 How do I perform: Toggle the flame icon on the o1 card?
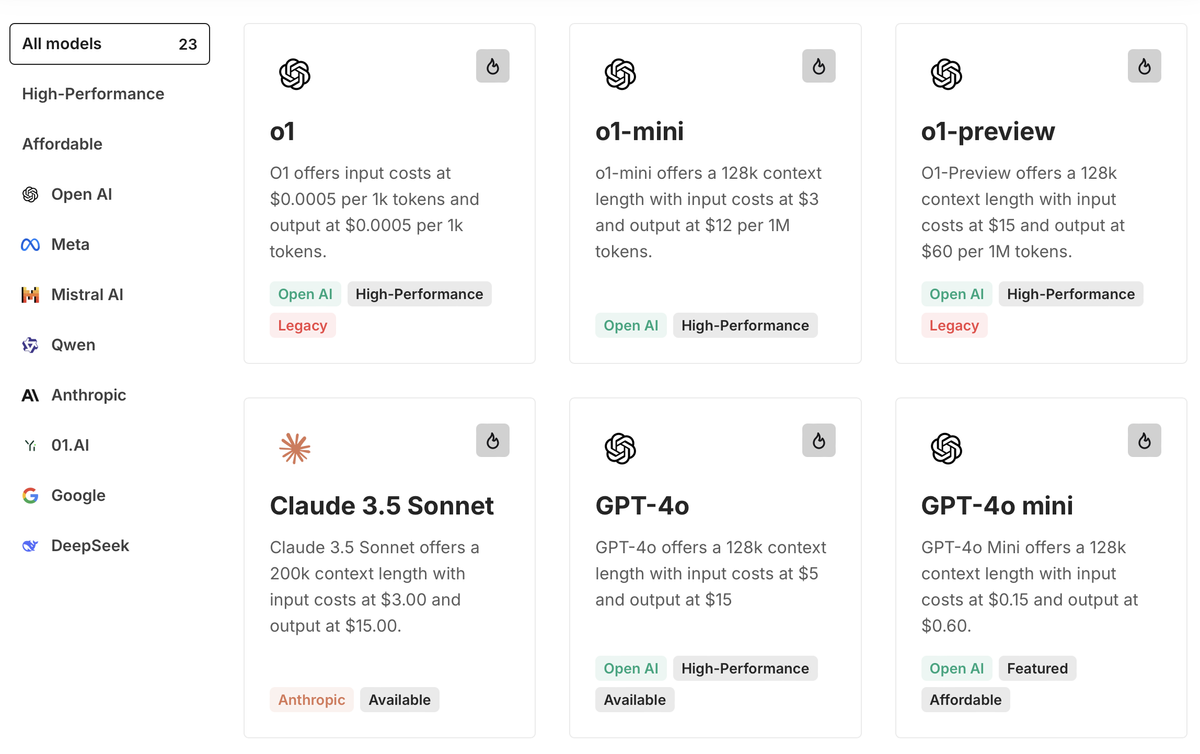coord(492,65)
